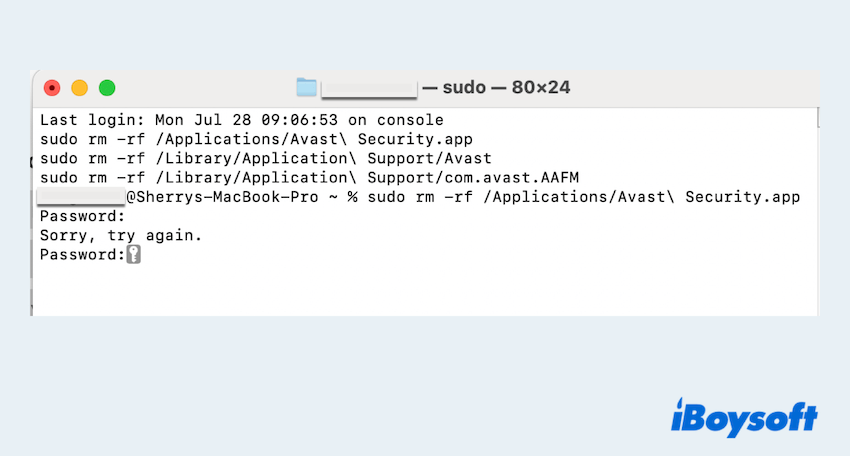
Task: Click the red close window button
Action: click(51, 88)
